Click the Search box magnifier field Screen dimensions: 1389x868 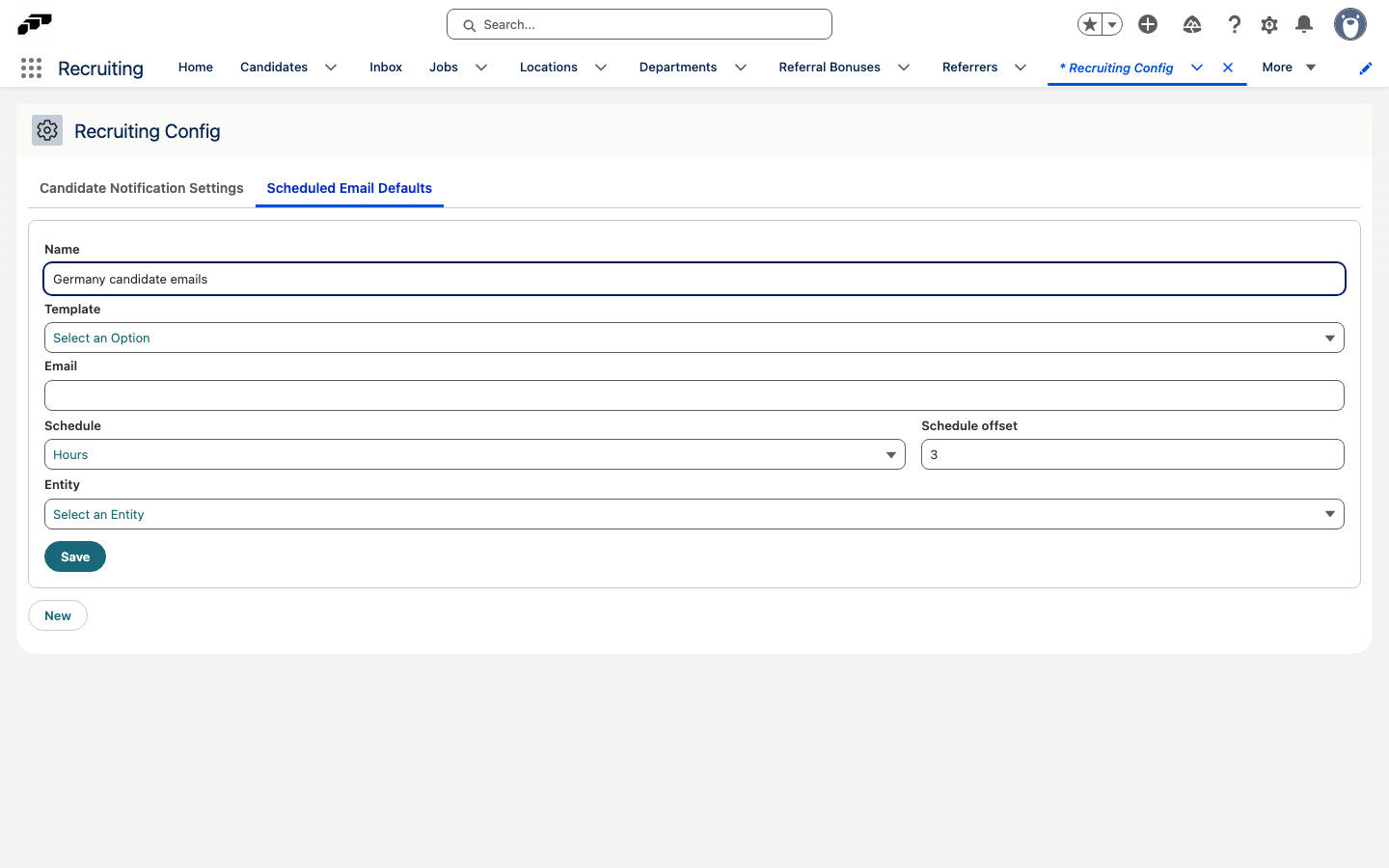coord(640,24)
